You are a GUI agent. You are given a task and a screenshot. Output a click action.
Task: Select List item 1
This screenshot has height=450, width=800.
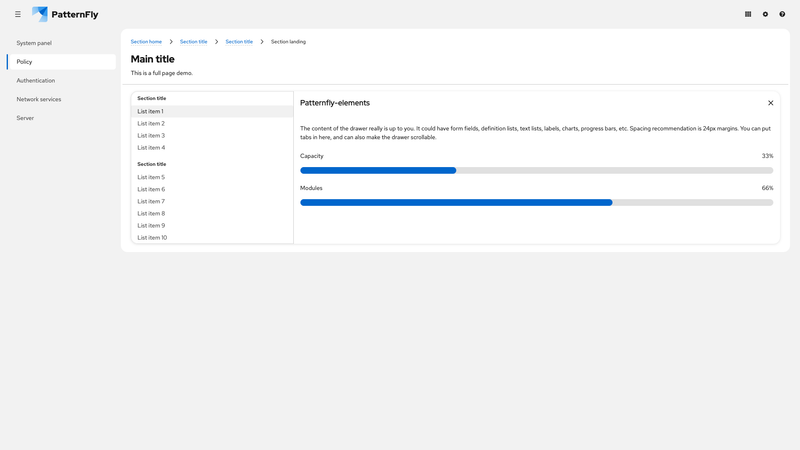click(x=150, y=111)
